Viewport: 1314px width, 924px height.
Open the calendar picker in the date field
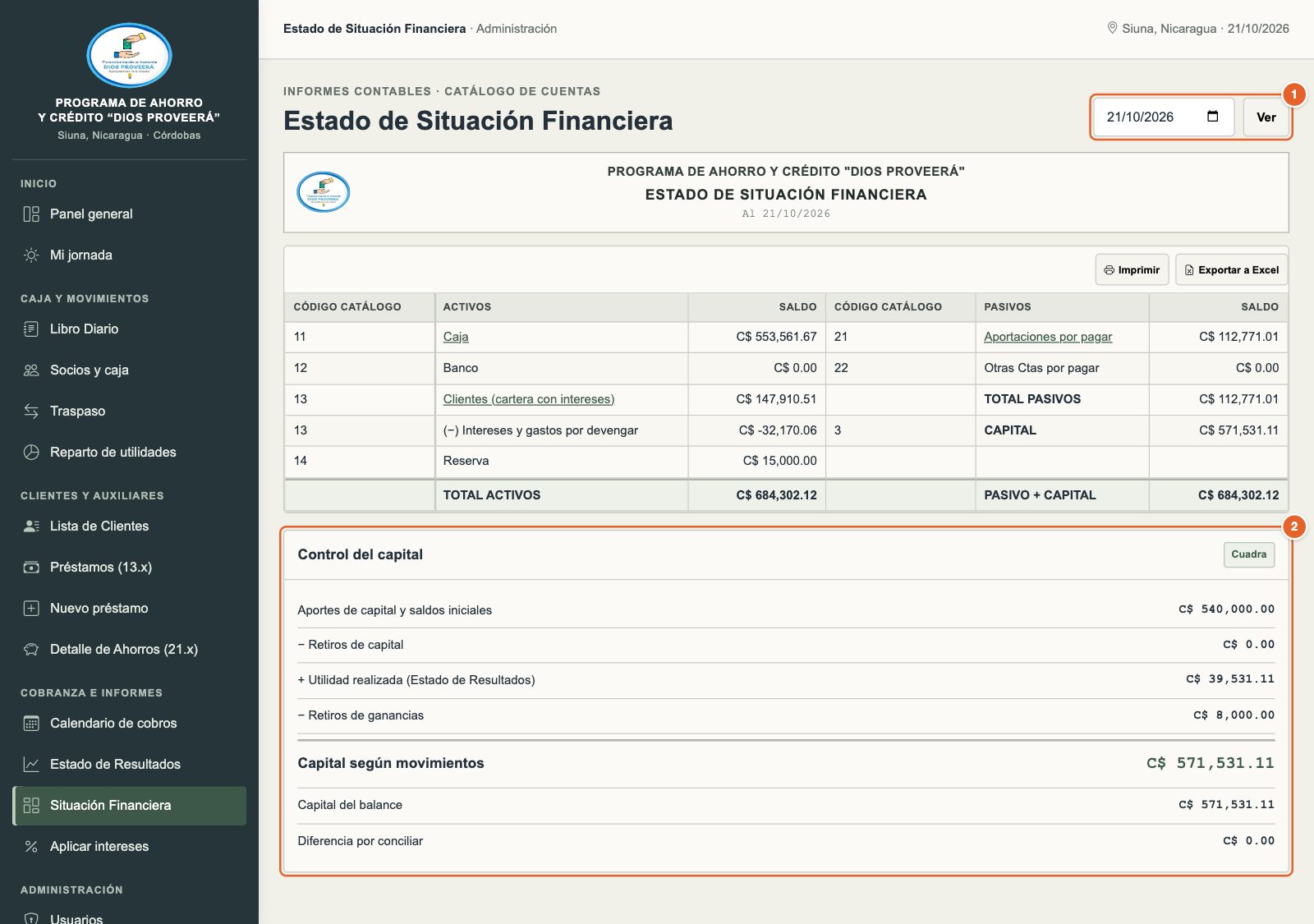tap(1212, 117)
